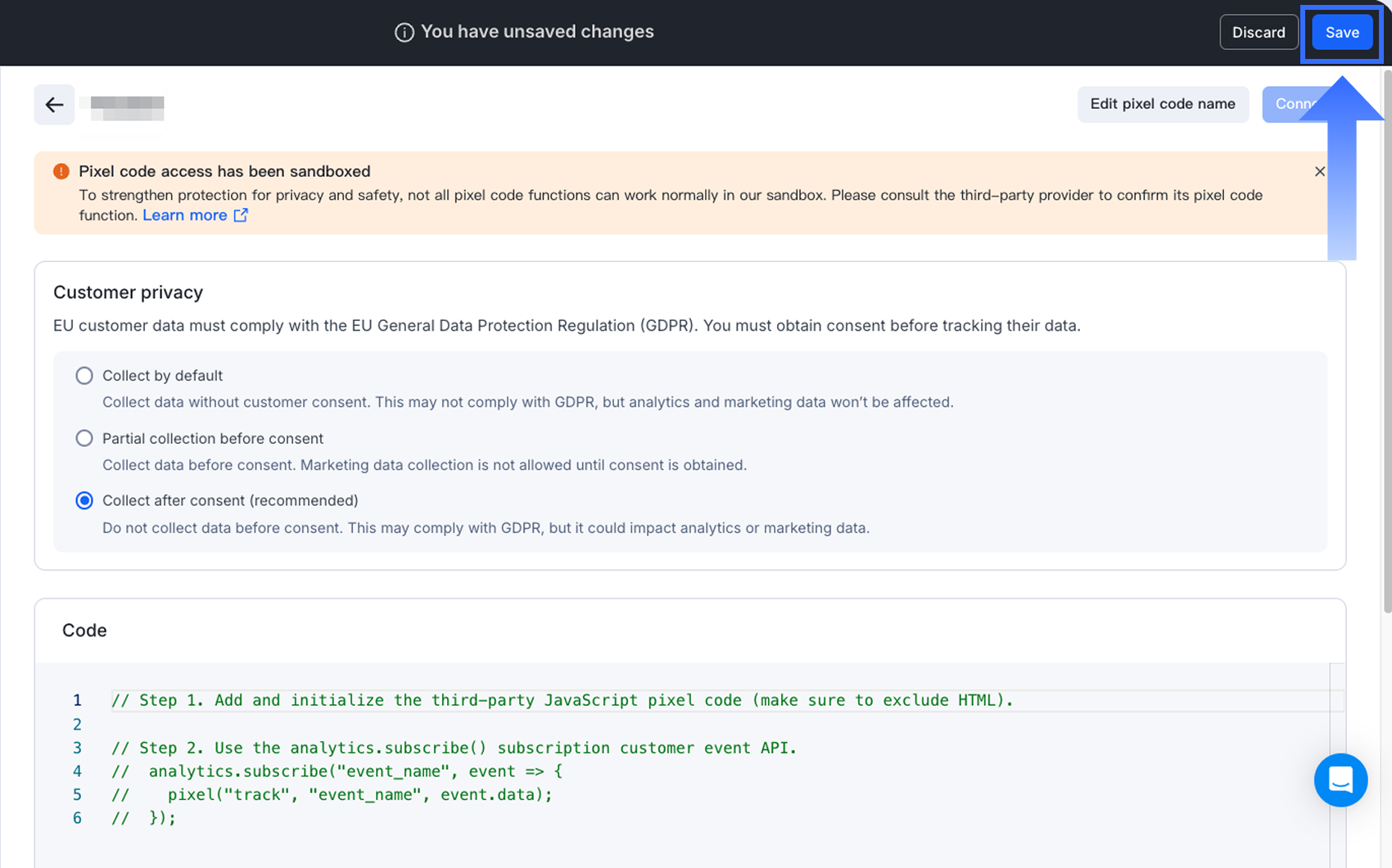Click Edit pixel code name
This screenshot has height=868, width=1392.
(1162, 104)
